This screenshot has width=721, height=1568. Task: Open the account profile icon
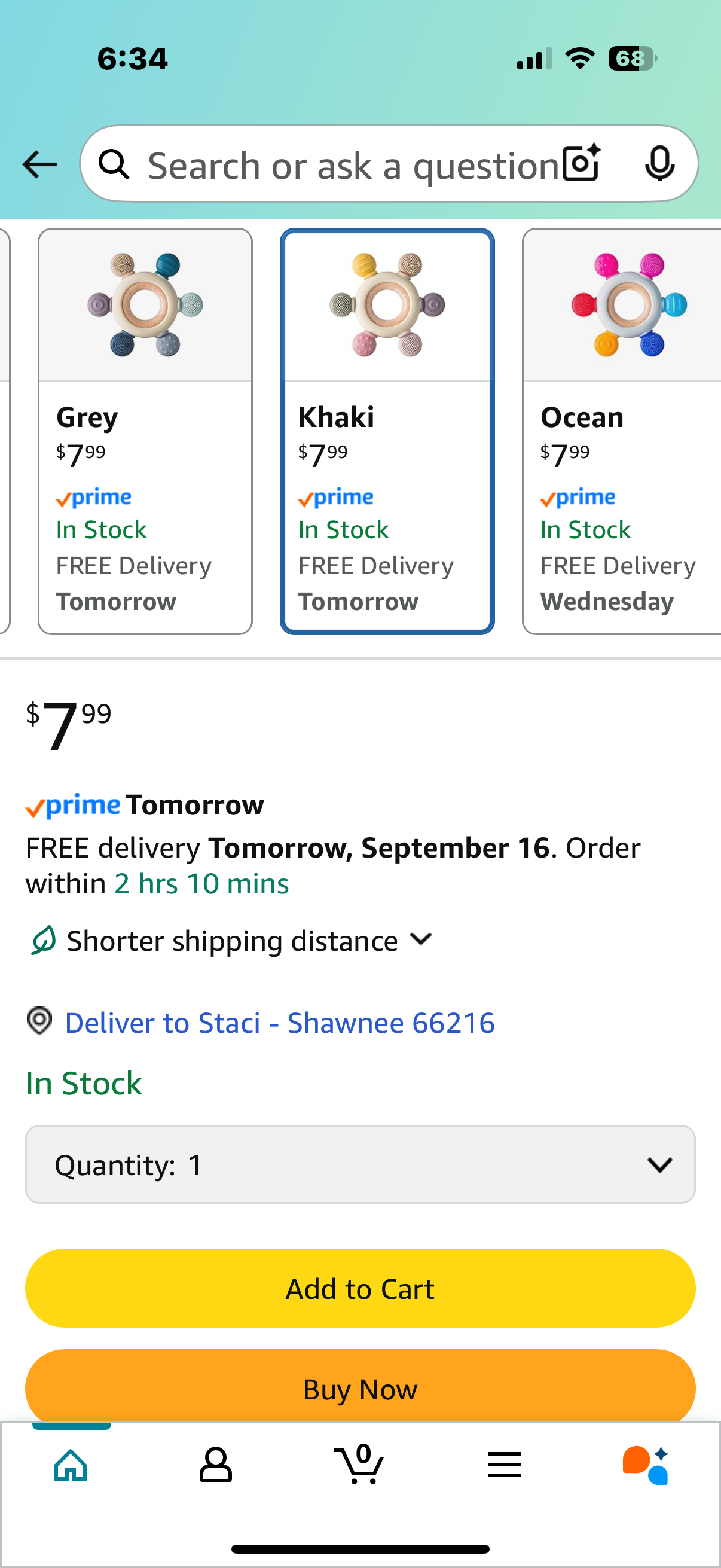click(215, 1465)
